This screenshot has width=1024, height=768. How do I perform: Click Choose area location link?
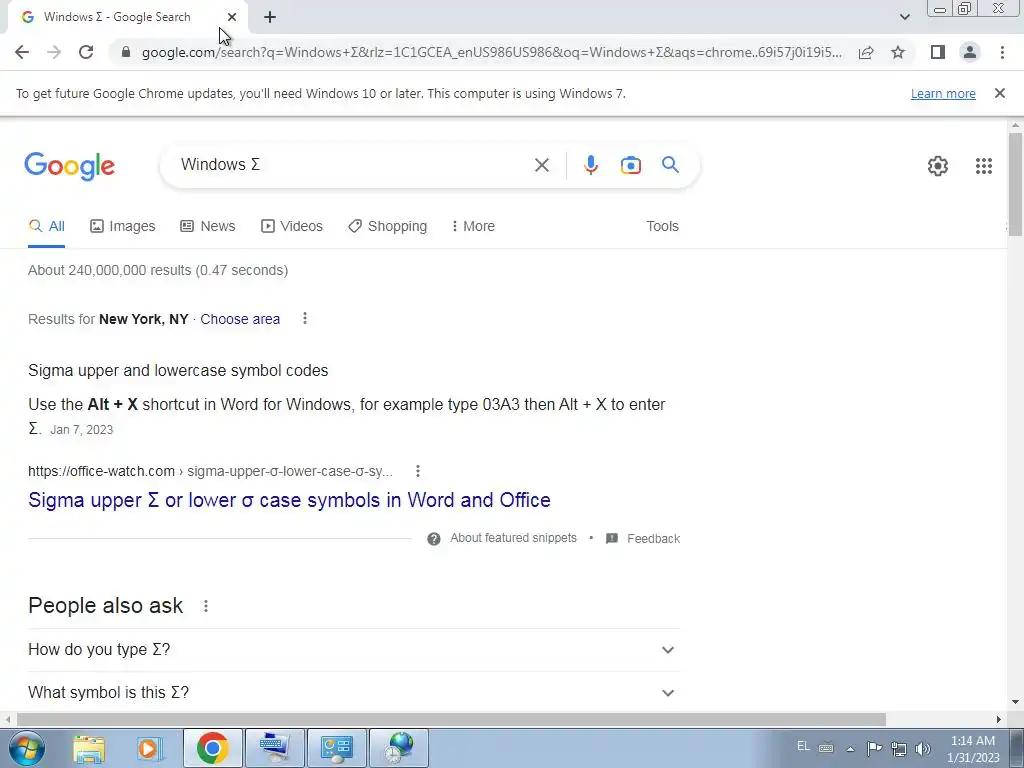coord(240,319)
